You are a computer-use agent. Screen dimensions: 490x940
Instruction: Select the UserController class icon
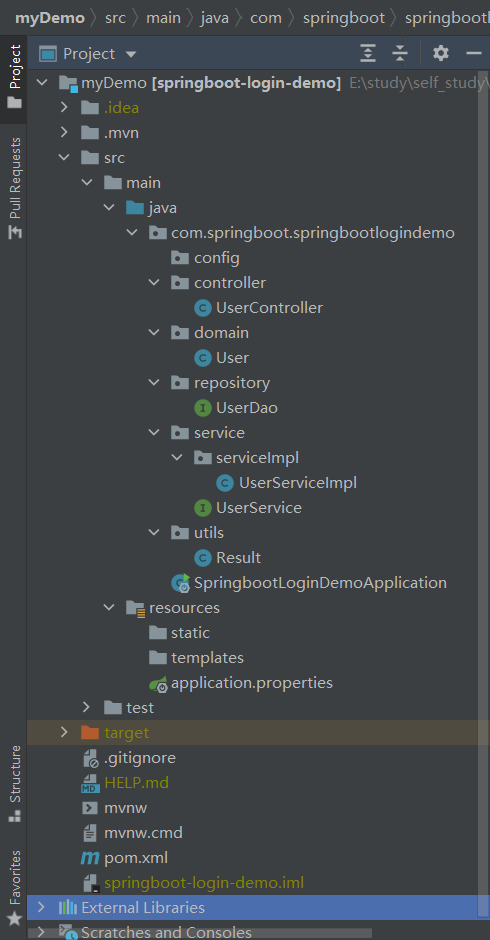pyautogui.click(x=203, y=308)
